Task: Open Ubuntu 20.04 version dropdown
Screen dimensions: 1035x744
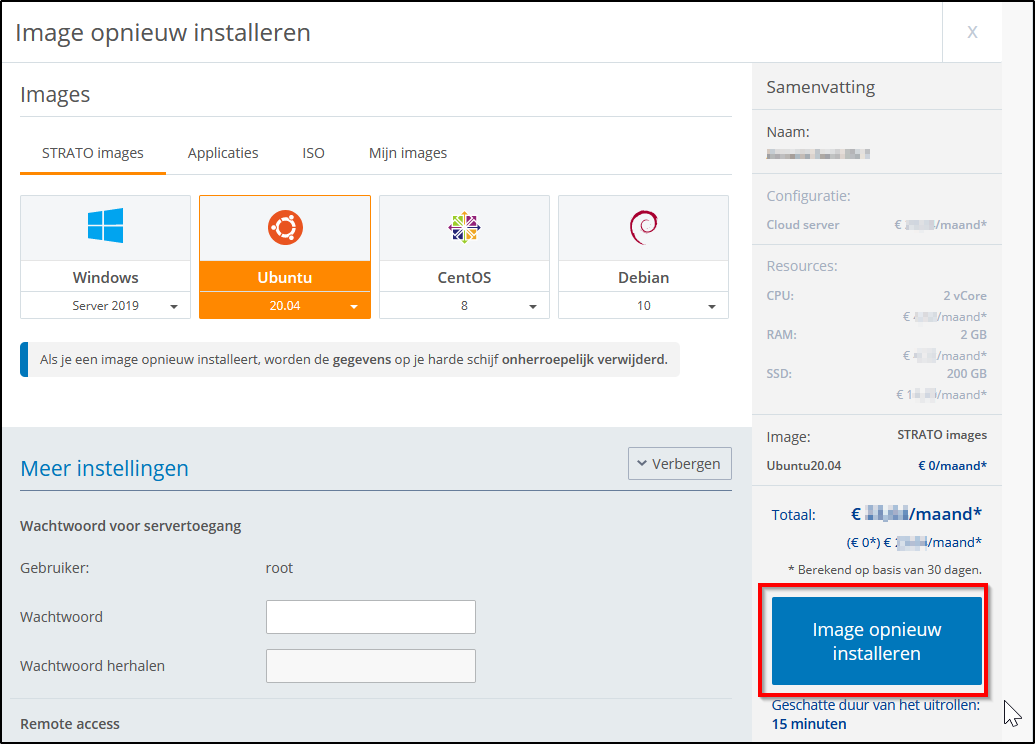Action: coord(285,306)
